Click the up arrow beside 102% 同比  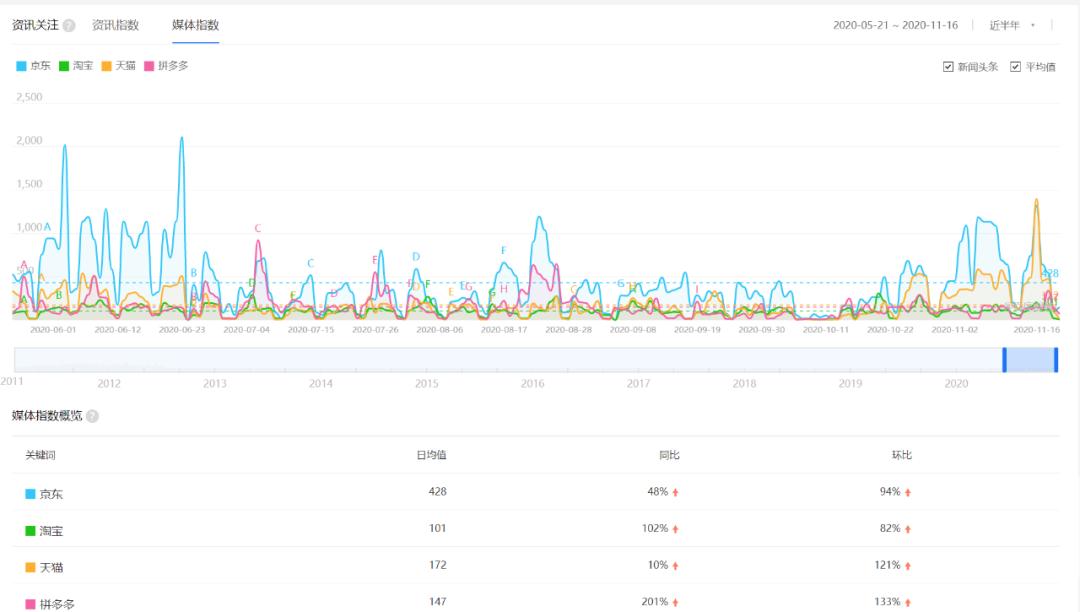tap(676, 529)
